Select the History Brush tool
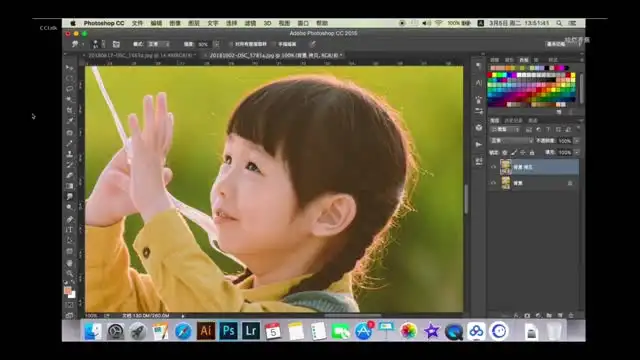This screenshot has width=640, height=360. click(x=70, y=164)
